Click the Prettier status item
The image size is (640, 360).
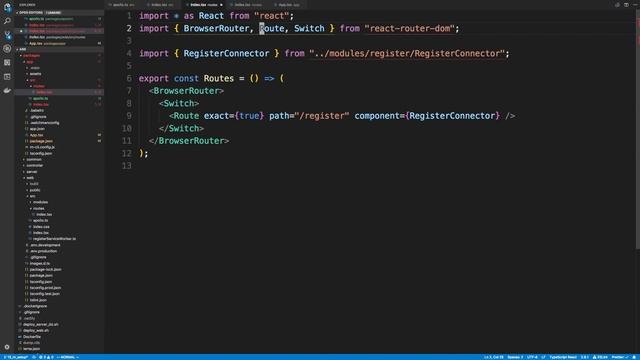[x=619, y=357]
